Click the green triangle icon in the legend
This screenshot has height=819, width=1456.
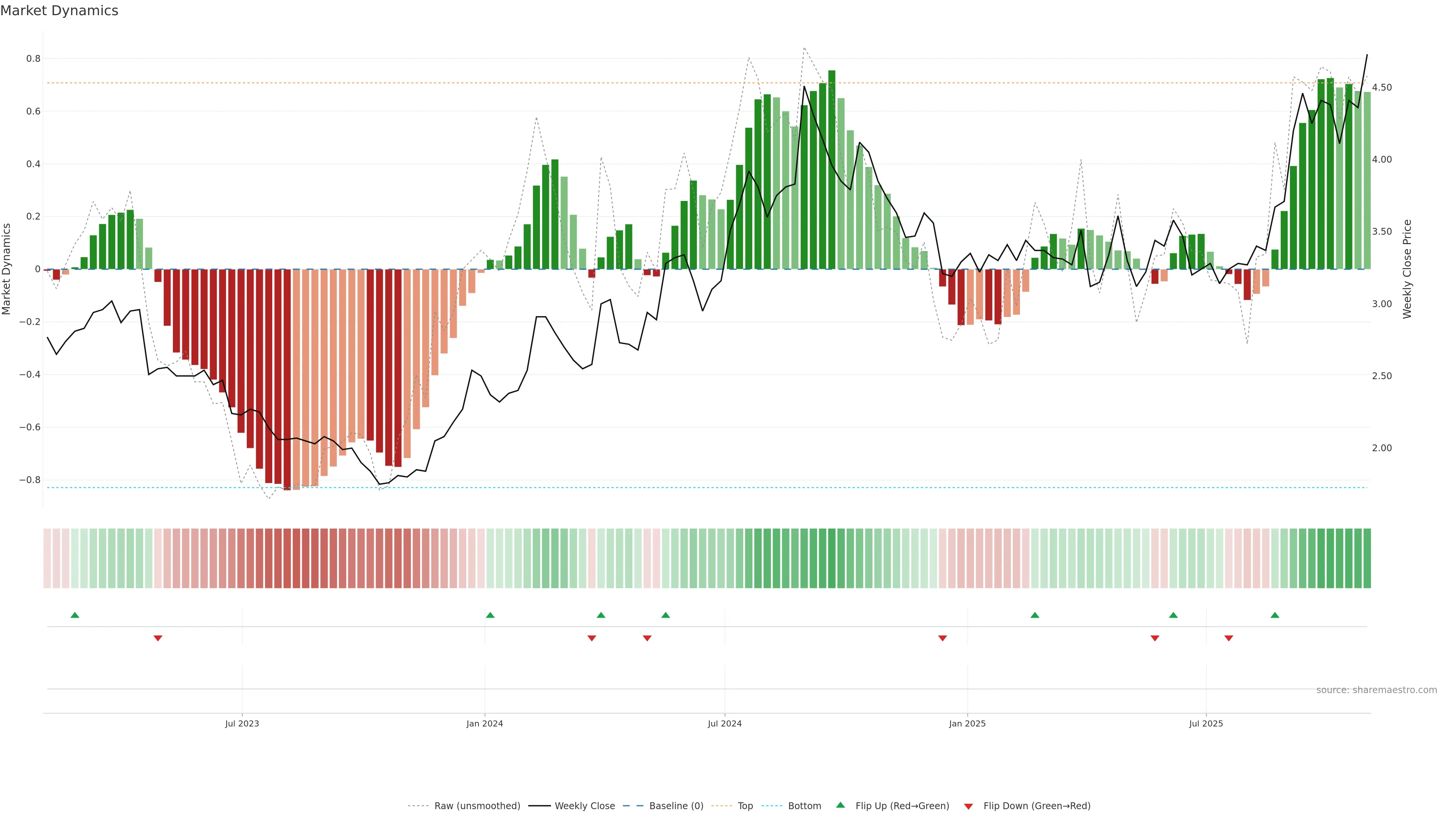tap(841, 805)
